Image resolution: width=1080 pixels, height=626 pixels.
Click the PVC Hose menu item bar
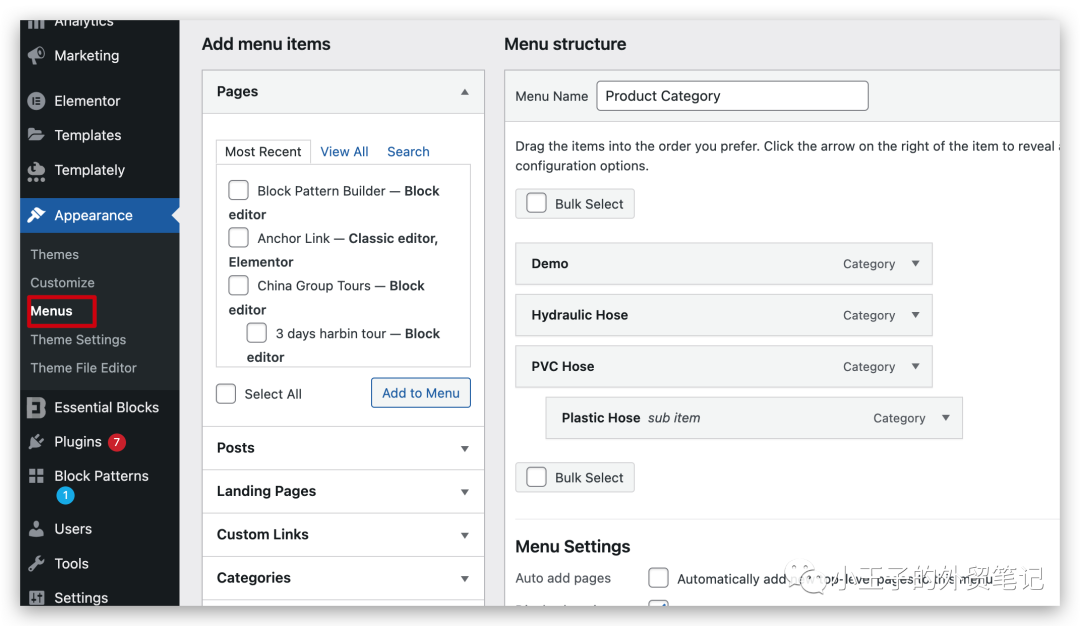[x=724, y=366]
